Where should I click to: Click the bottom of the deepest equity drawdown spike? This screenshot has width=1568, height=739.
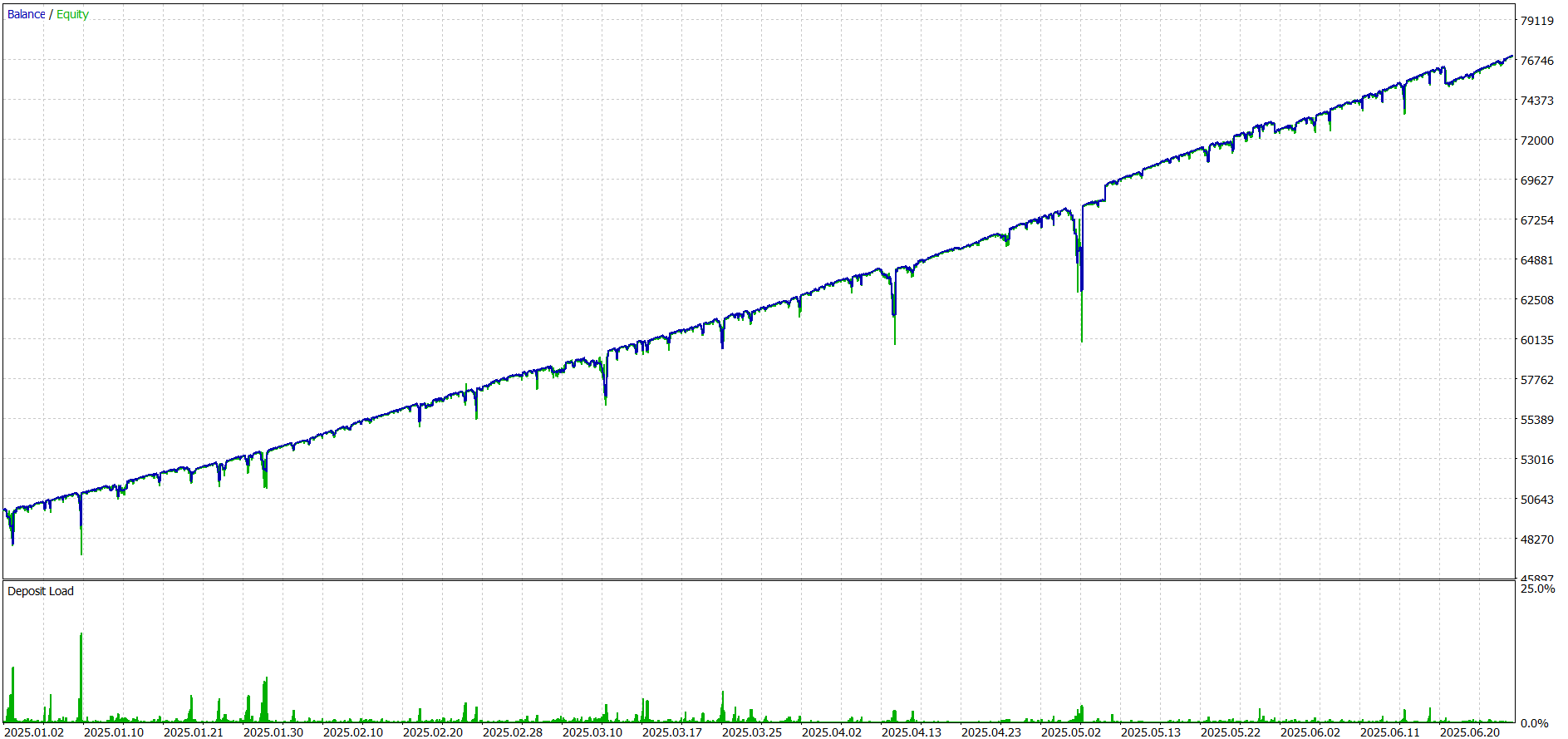1082,339
